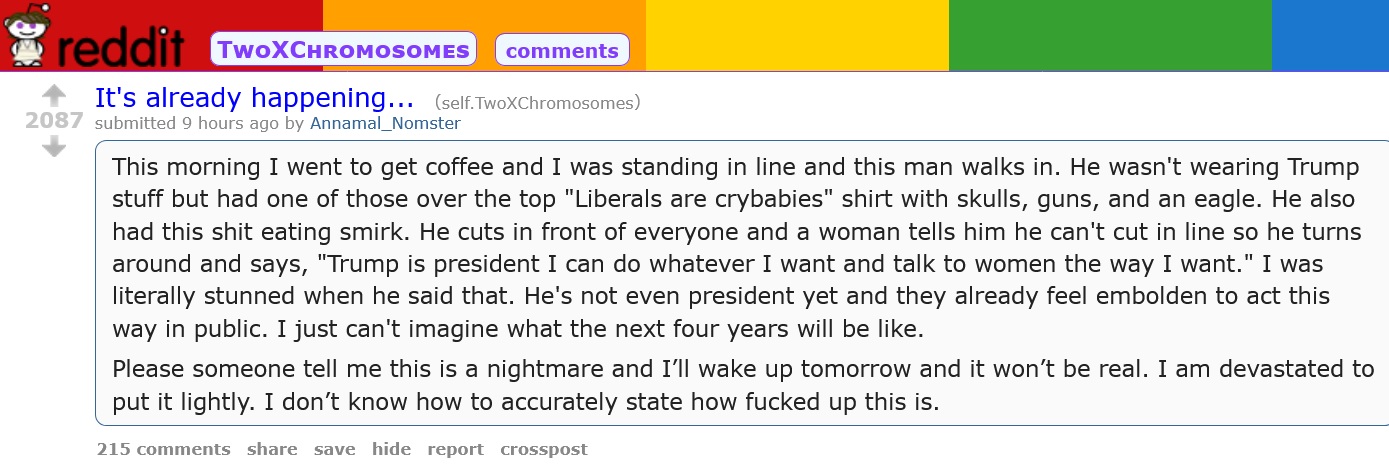Click the (self.TwoXChromosomes) domain link
This screenshot has height=476, width=1389.
tap(537, 102)
